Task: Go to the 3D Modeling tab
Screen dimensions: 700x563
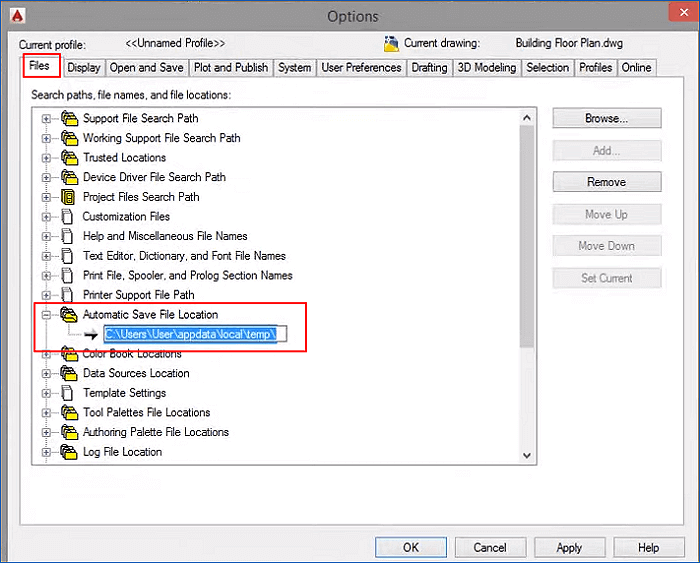Action: (487, 68)
